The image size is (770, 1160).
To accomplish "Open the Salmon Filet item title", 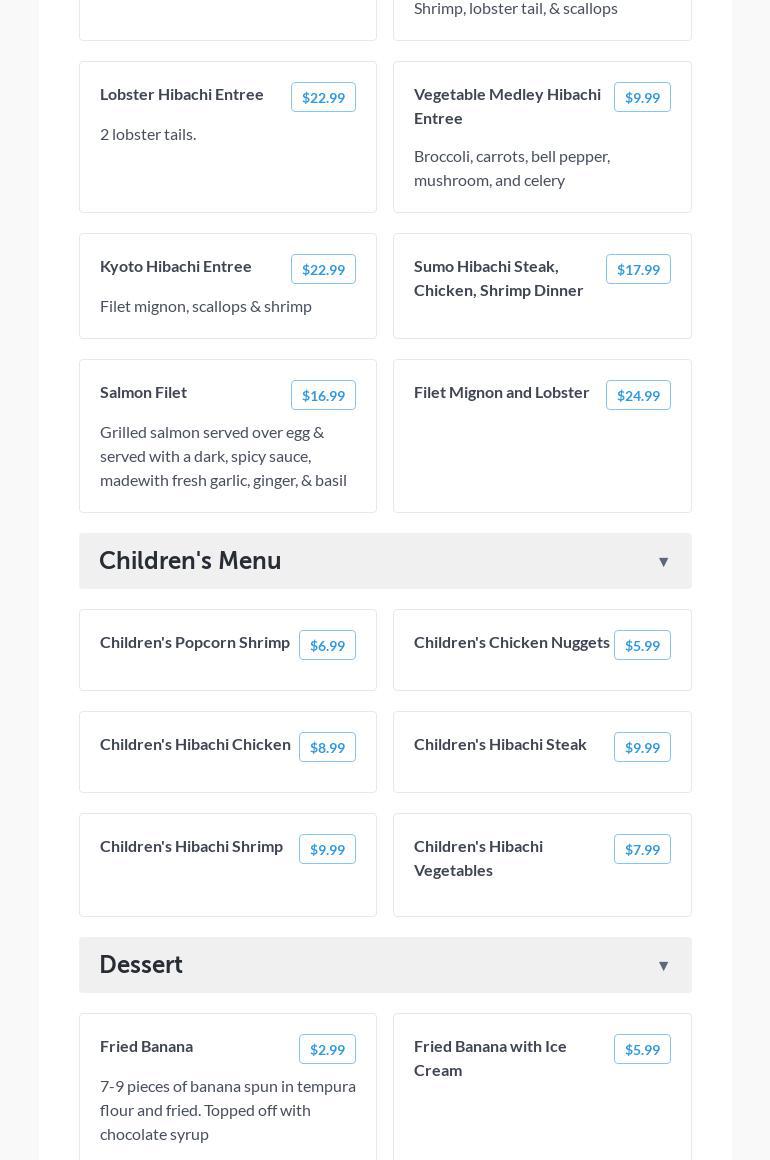I will pyautogui.click(x=143, y=392).
